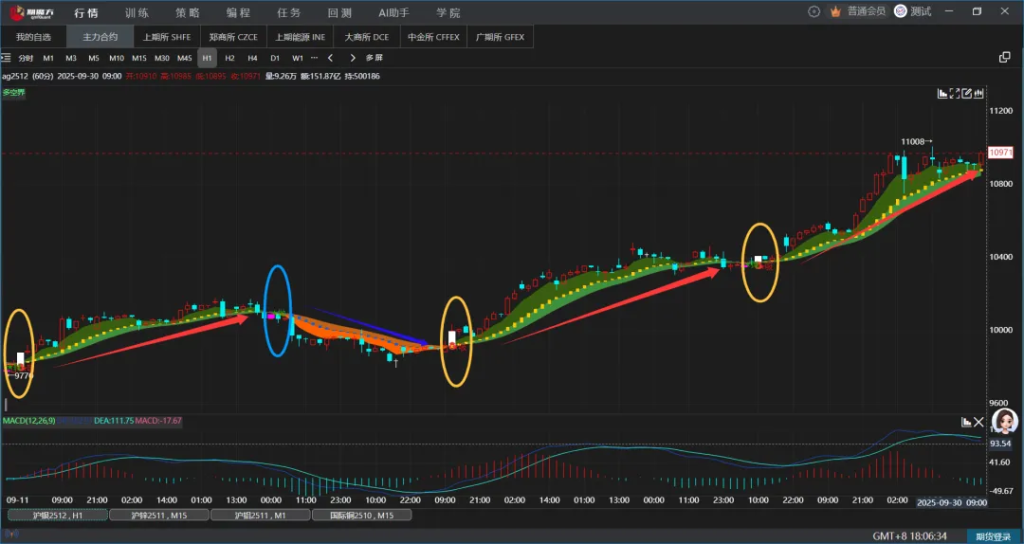Image resolution: width=1024 pixels, height=544 pixels.
Task: Expand more timeframes via the ellipsis
Action: tap(315, 58)
